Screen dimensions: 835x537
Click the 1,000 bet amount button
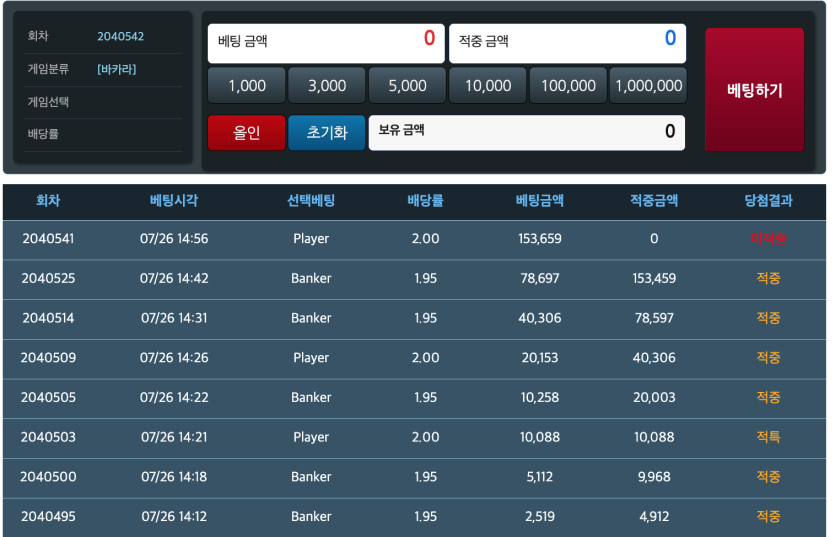coord(247,86)
